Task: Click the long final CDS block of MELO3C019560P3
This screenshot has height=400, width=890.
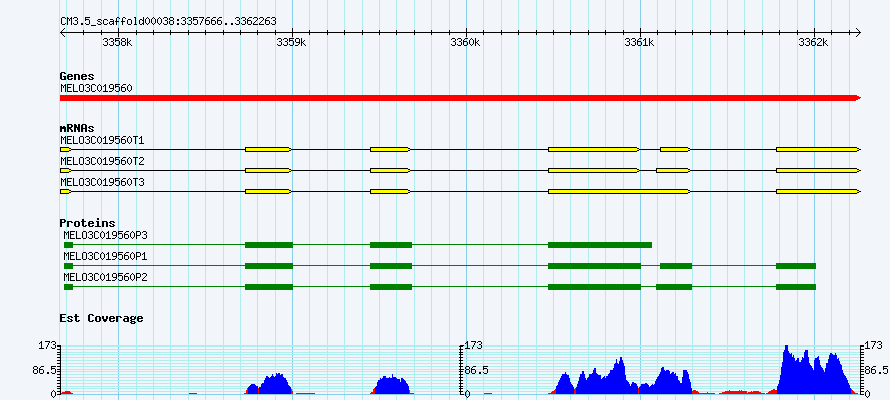Action: pyautogui.click(x=600, y=245)
